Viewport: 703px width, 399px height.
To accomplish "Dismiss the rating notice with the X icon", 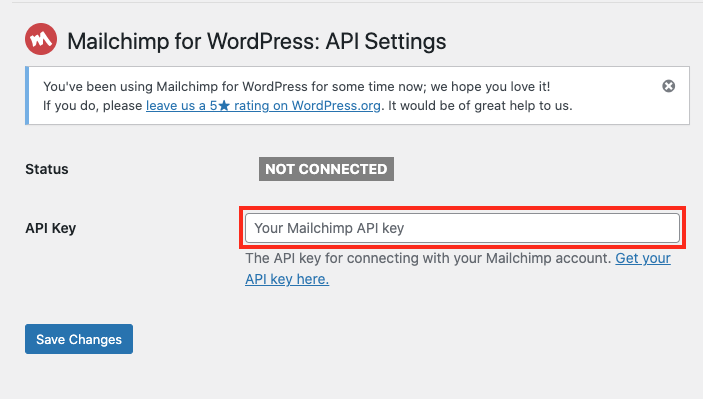I will 668,86.
